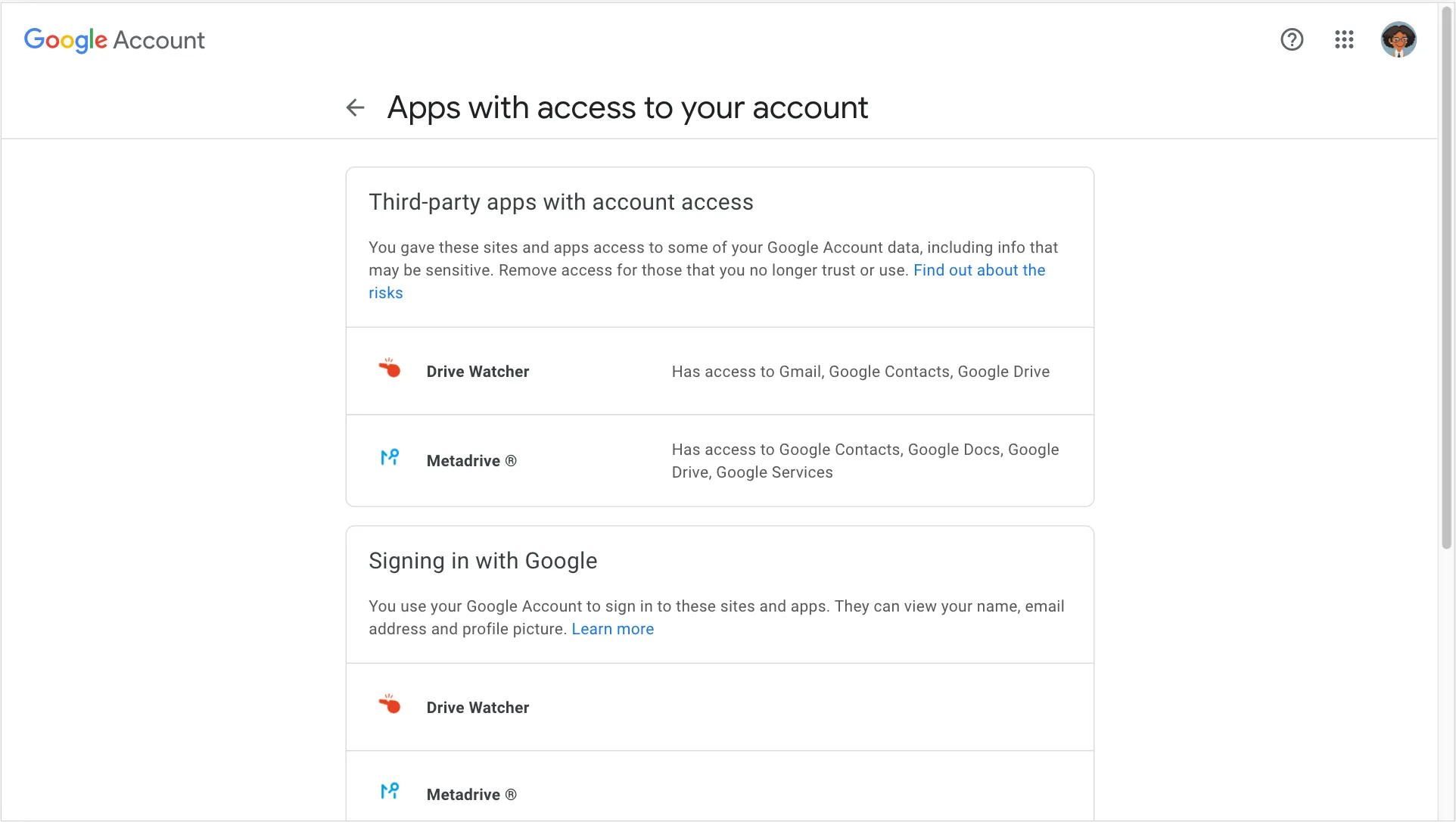Click the 'Signing in with Google' heading
Screen dimensions: 1456x822
(483, 561)
